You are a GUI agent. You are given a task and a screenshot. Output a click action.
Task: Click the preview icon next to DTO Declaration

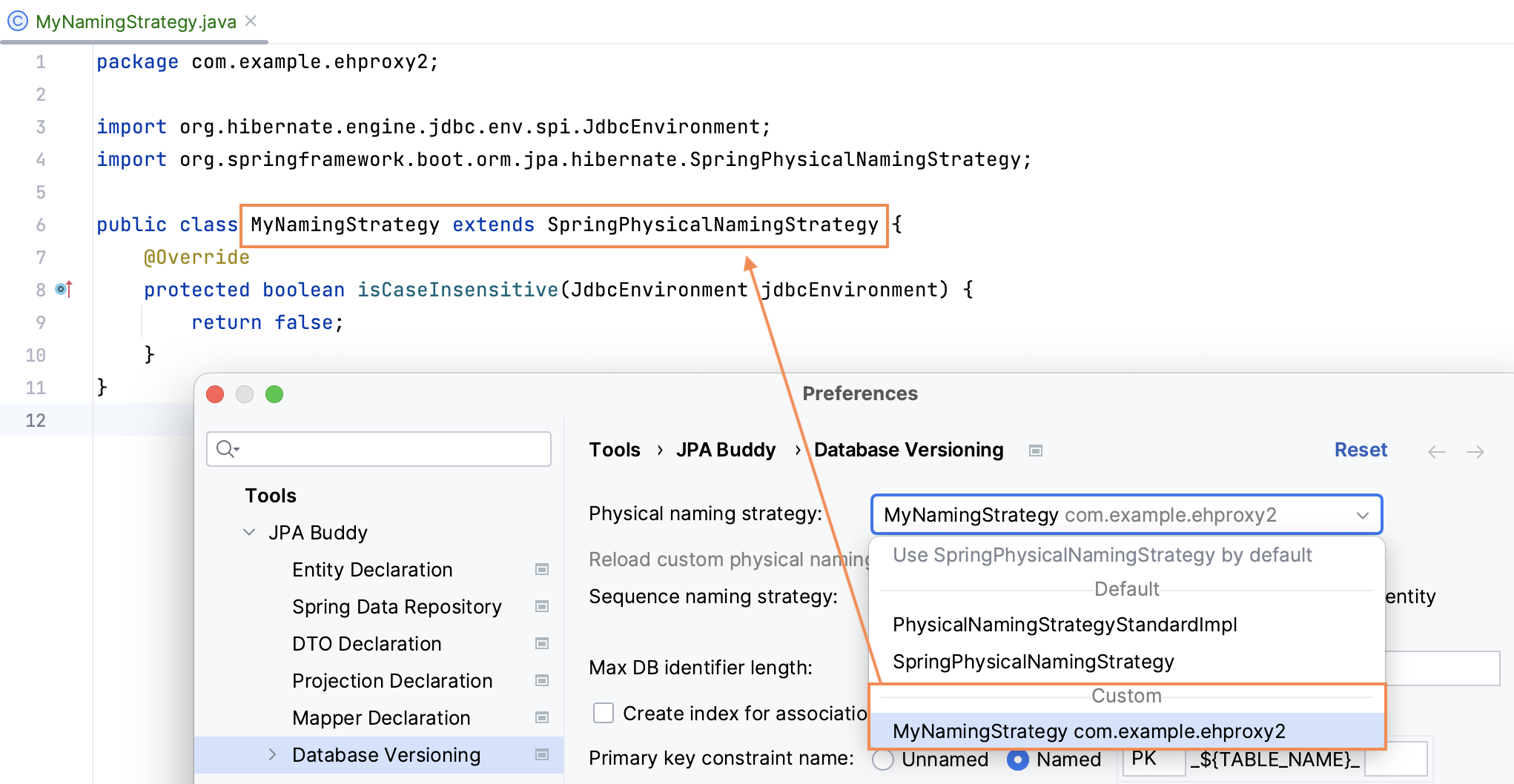coord(541,643)
